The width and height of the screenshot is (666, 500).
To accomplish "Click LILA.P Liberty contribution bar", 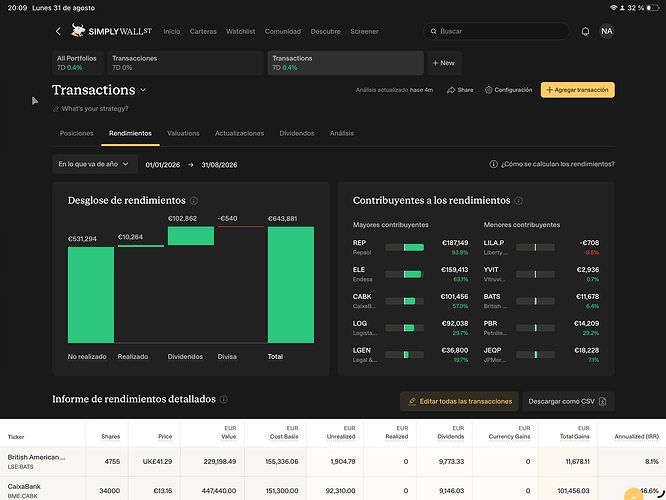I will coord(535,247).
